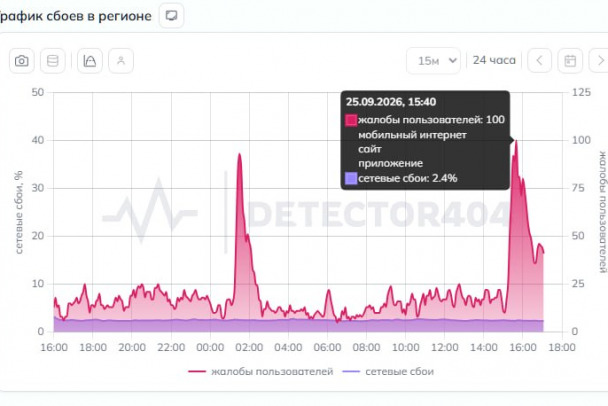
Task: Go to previous period with left arrow
Action: [539, 60]
